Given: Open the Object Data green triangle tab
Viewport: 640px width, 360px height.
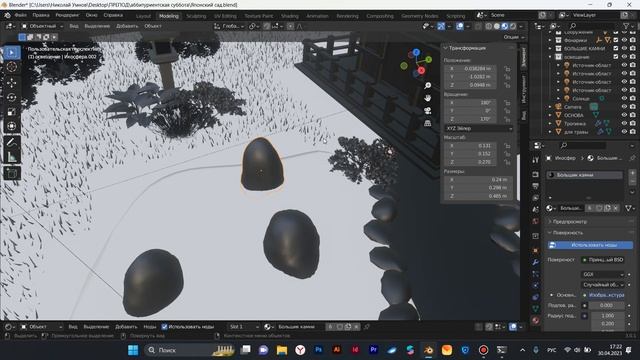Looking at the screenshot, I should point(536,309).
